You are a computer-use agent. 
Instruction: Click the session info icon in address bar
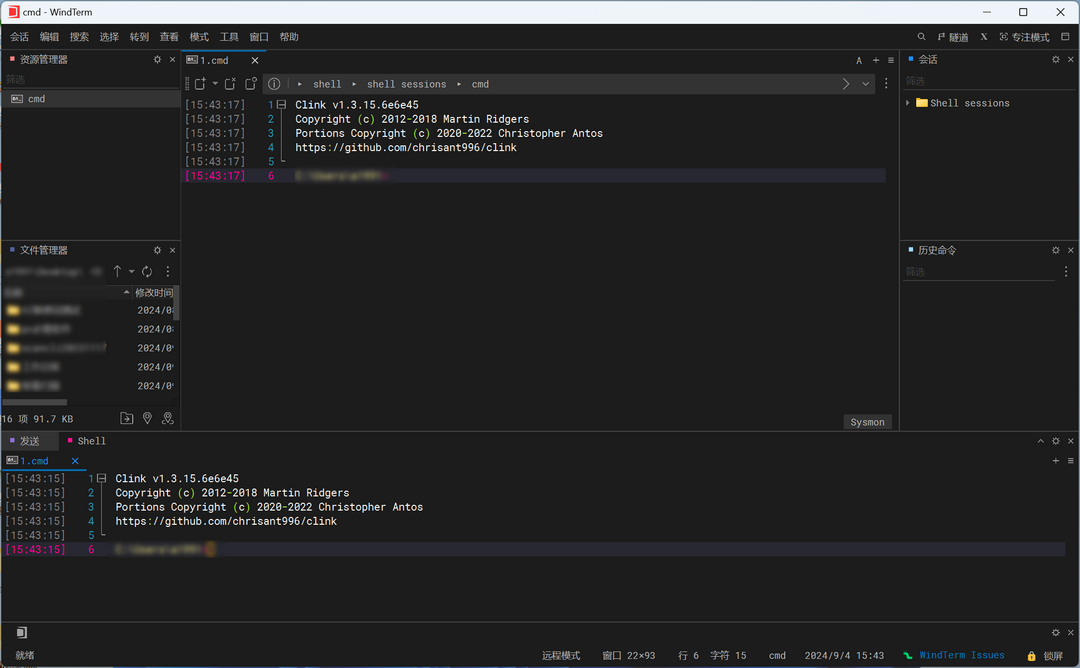[x=274, y=84]
